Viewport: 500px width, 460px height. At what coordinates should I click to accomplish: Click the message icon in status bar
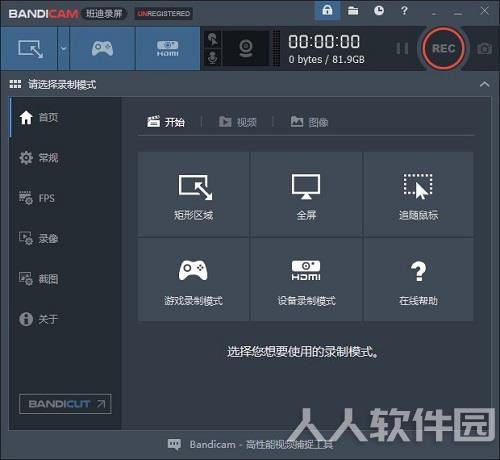click(174, 444)
